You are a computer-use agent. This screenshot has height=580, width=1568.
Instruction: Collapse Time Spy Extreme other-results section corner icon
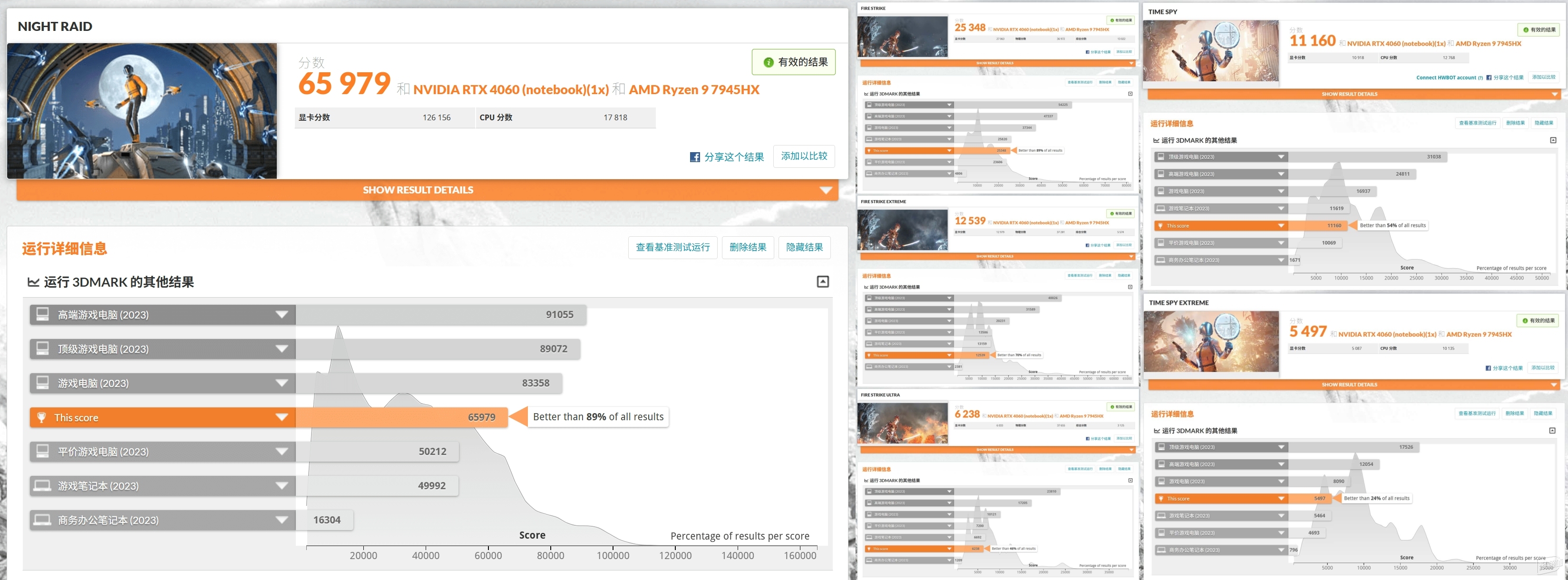click(x=1552, y=430)
